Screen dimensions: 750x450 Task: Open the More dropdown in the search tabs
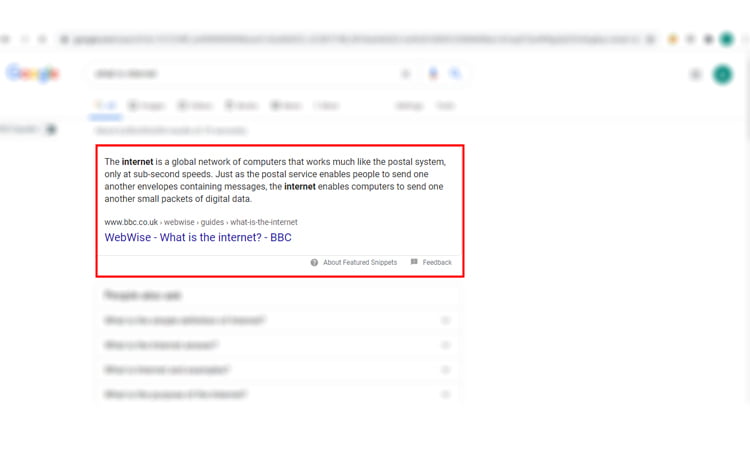[326, 105]
